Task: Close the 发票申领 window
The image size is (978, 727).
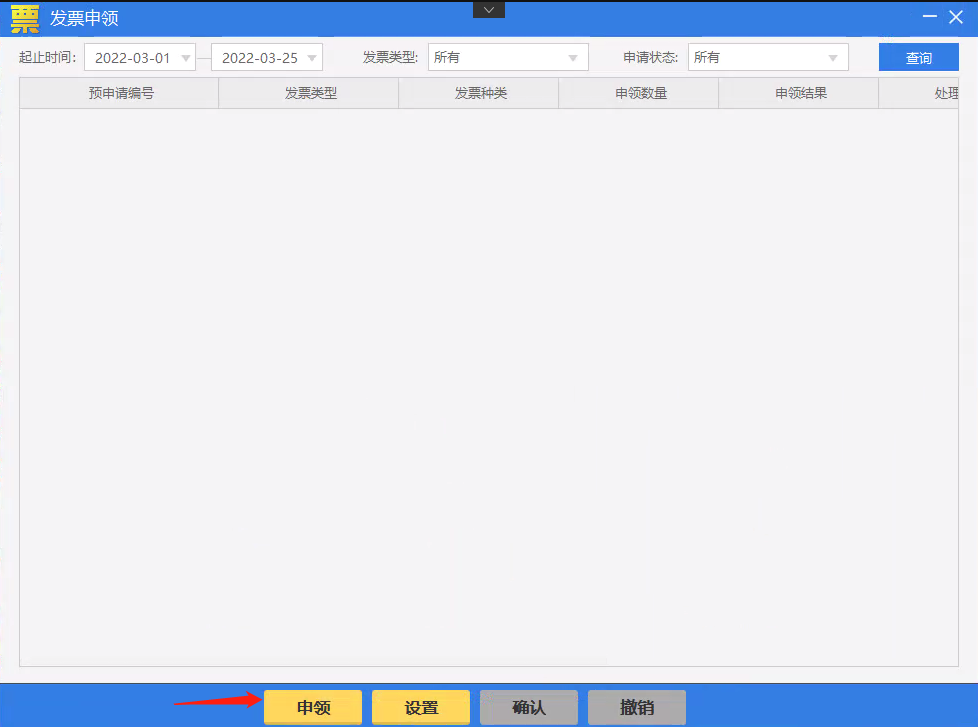Action: (x=956, y=17)
